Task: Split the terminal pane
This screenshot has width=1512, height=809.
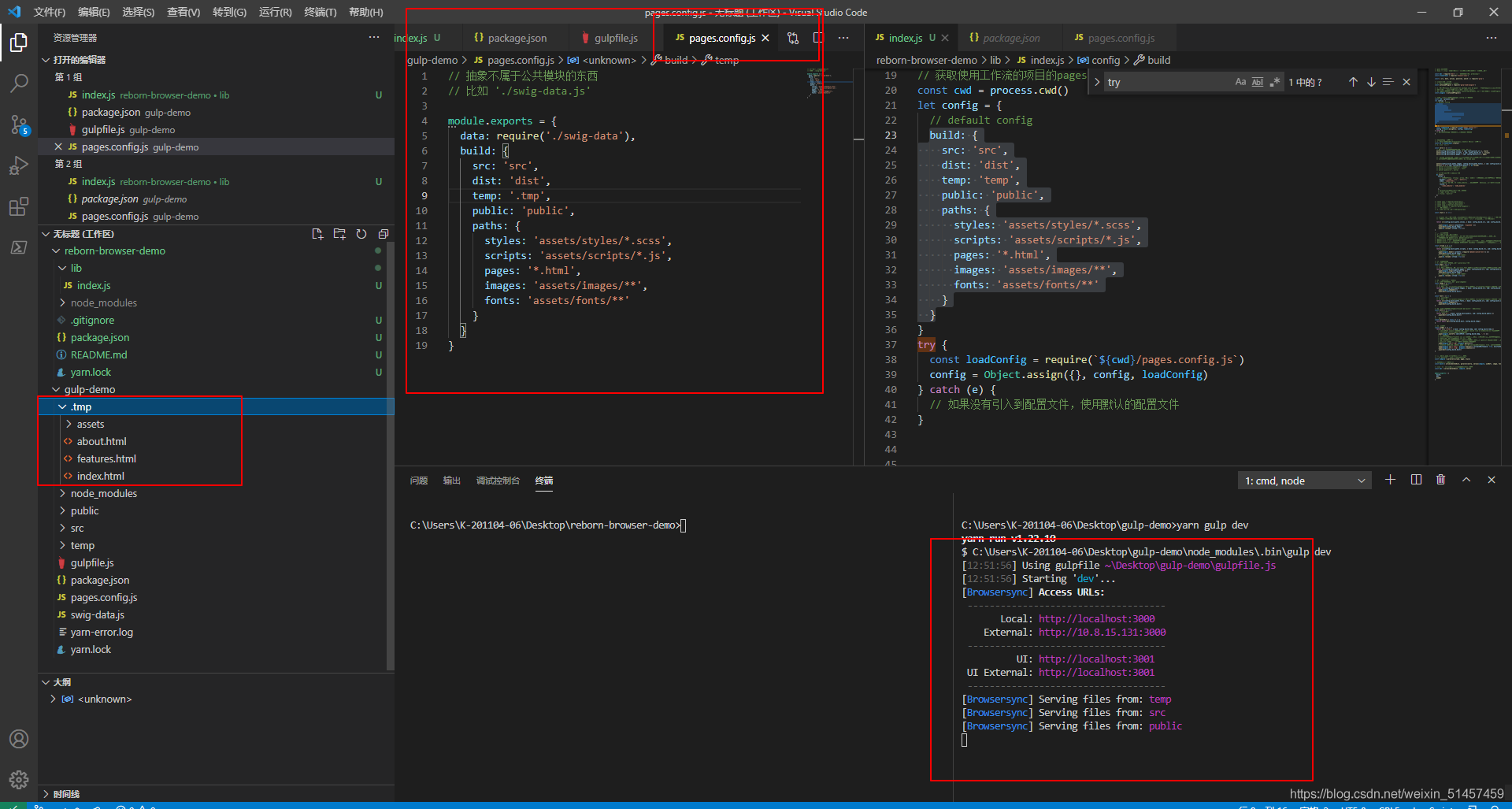Action: coord(1416,480)
